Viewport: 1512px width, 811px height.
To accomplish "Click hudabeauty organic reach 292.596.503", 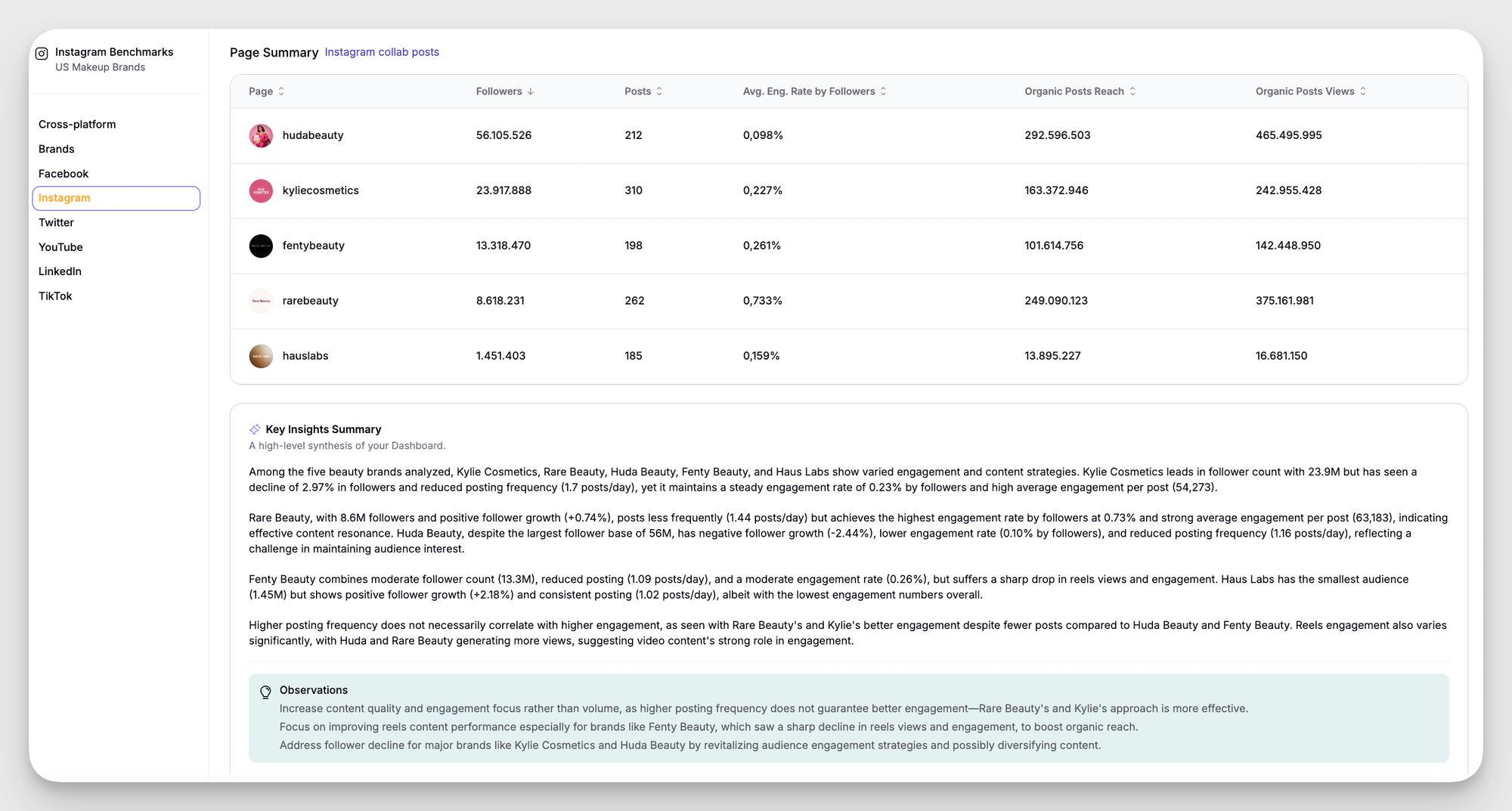I will point(1058,135).
